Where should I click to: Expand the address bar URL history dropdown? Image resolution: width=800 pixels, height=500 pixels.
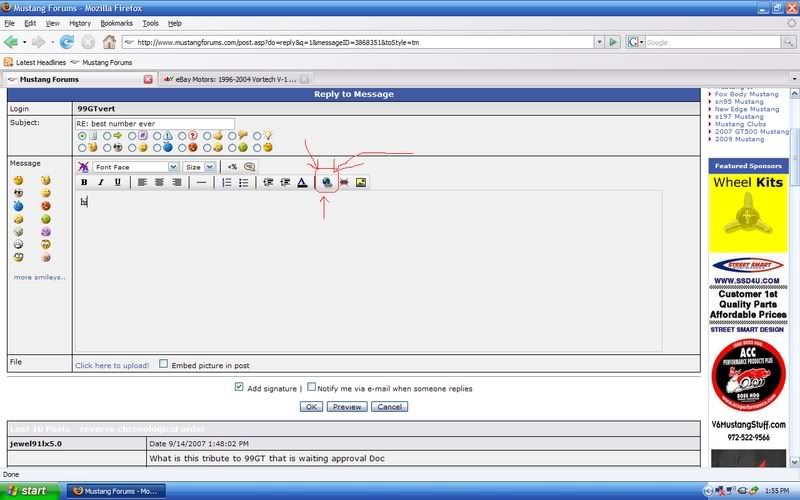pos(599,42)
